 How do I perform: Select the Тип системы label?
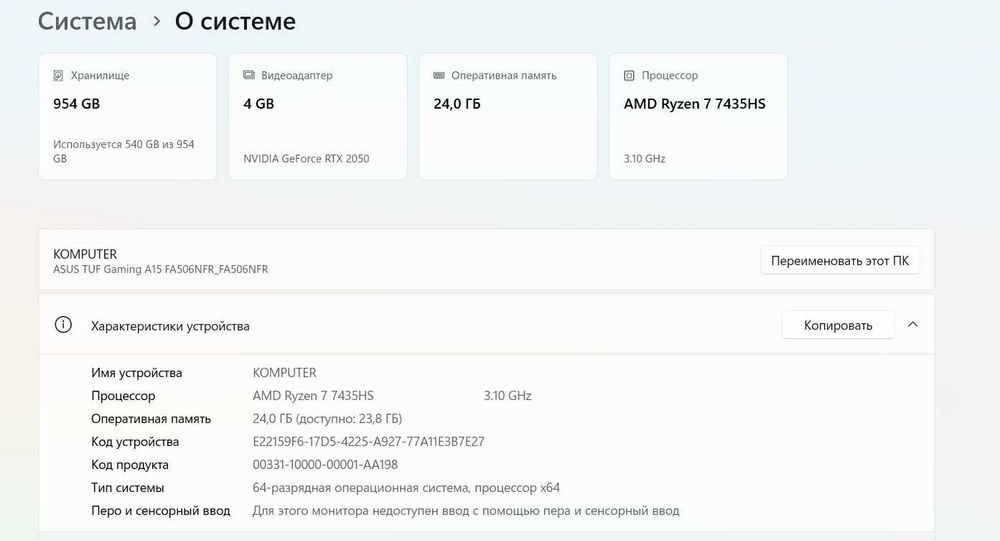pyautogui.click(x=128, y=487)
